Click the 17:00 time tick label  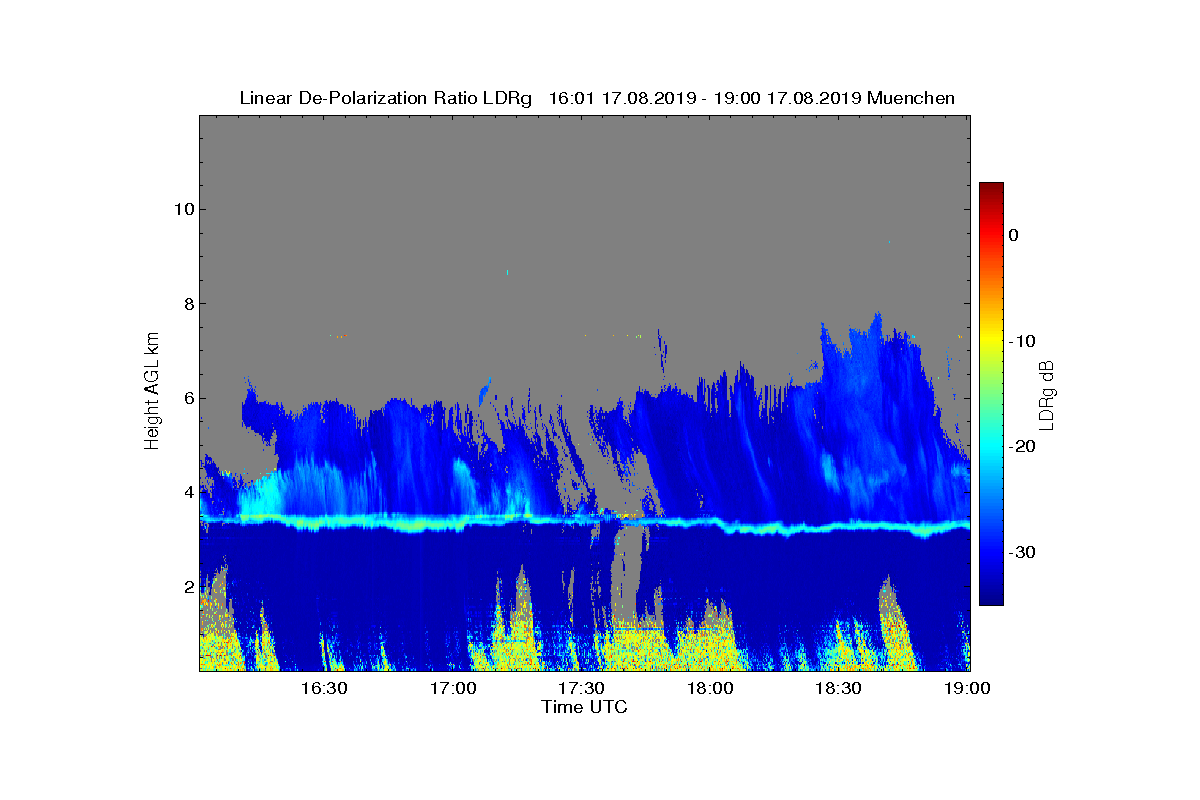(x=452, y=689)
